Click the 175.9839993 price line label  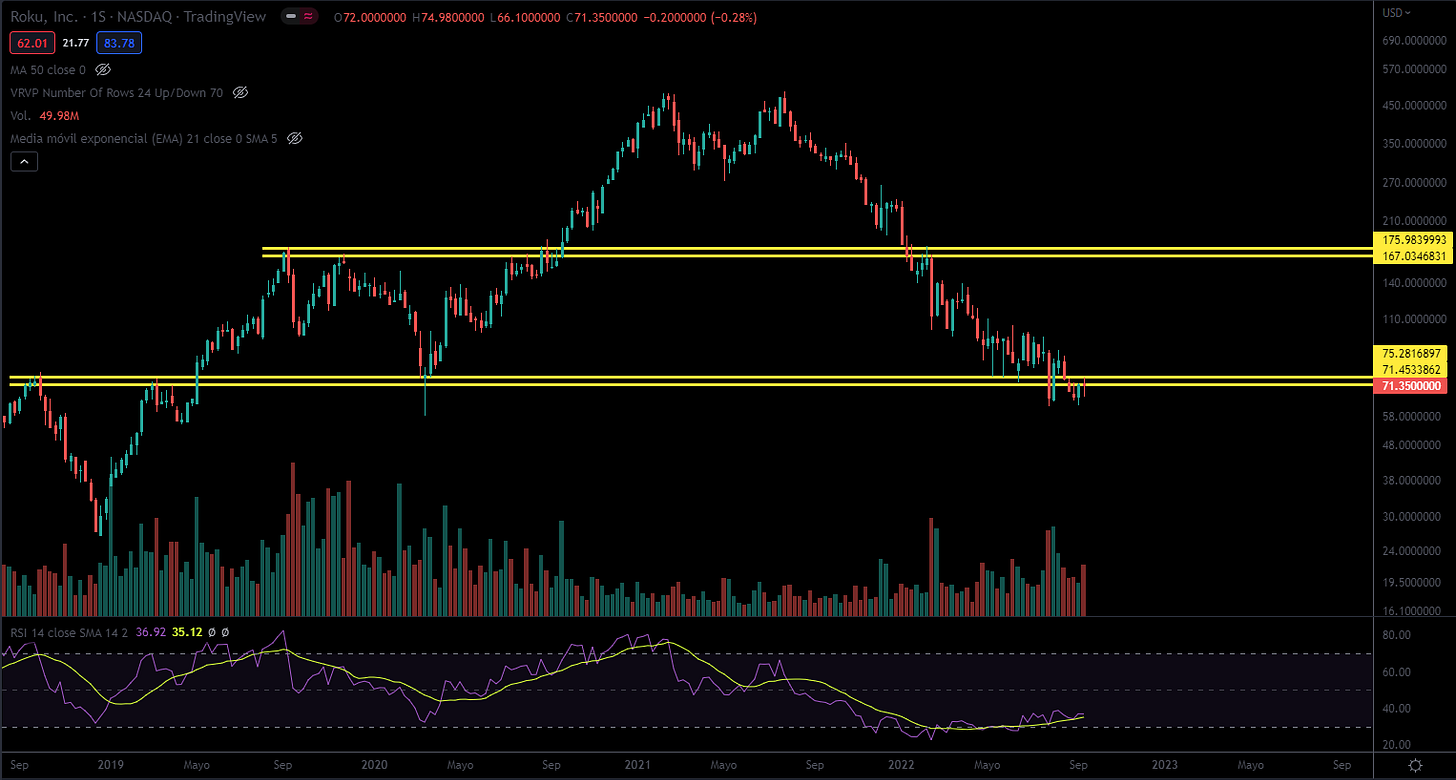tap(1413, 240)
